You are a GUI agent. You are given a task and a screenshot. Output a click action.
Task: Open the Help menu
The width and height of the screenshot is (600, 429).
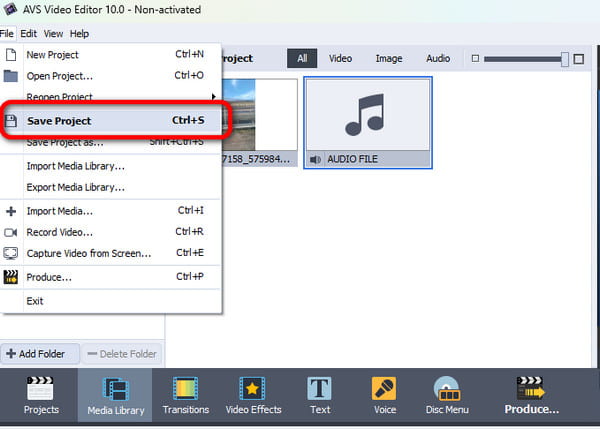(79, 34)
